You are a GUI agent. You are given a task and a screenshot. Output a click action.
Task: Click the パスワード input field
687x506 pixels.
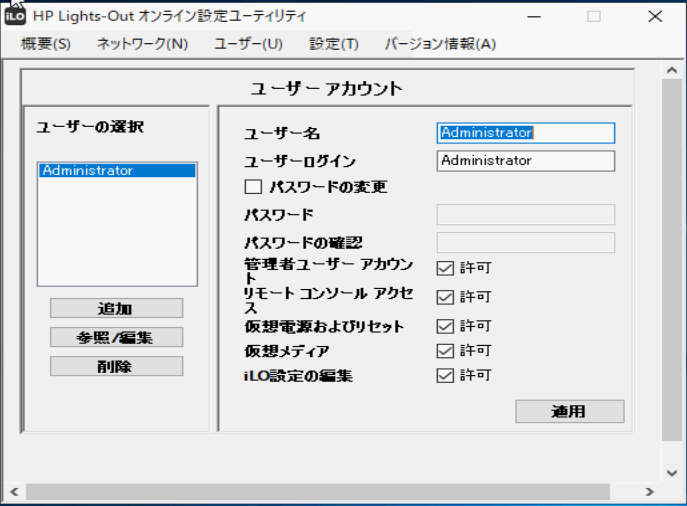[526, 215]
